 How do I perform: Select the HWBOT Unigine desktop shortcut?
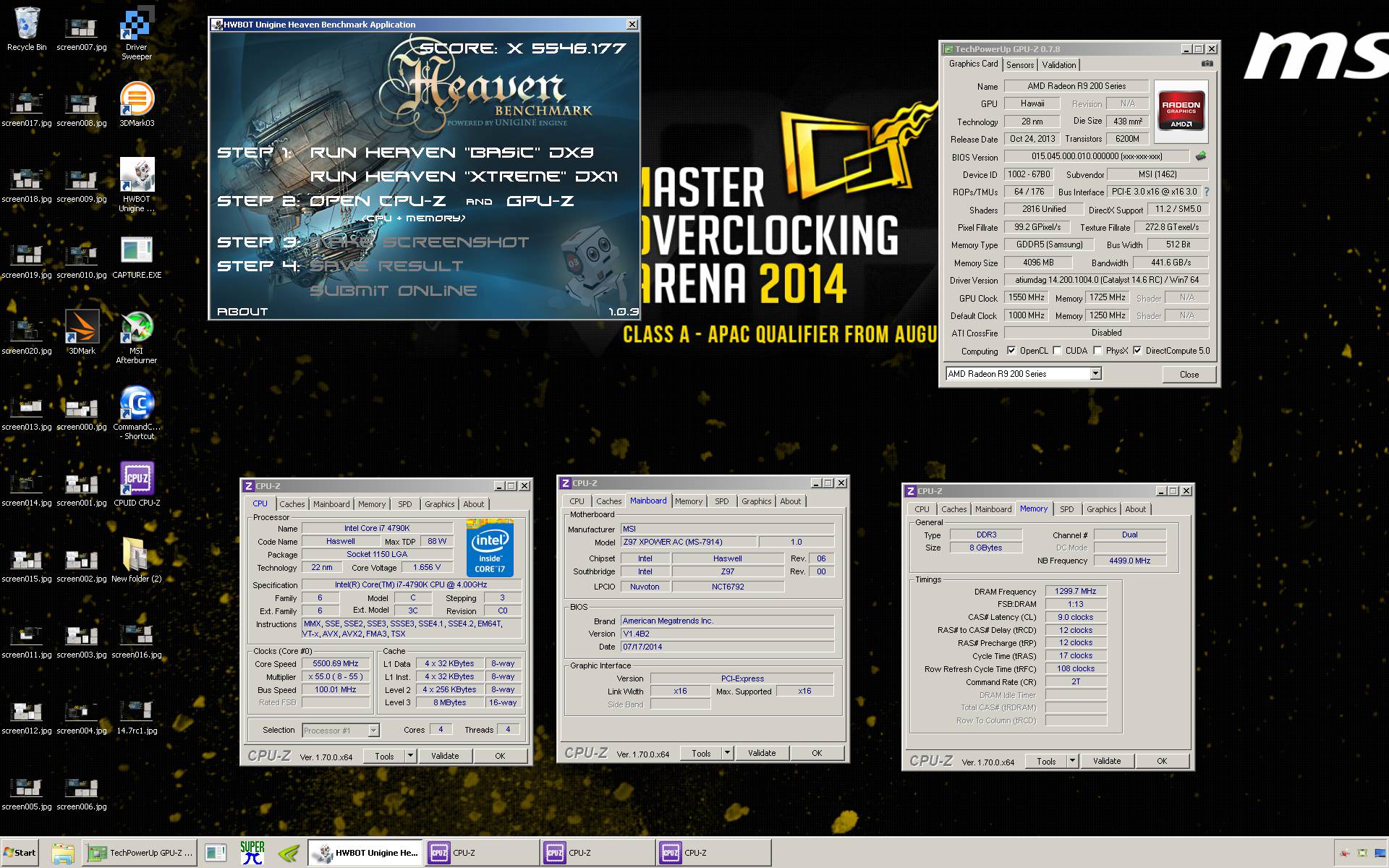[x=136, y=185]
